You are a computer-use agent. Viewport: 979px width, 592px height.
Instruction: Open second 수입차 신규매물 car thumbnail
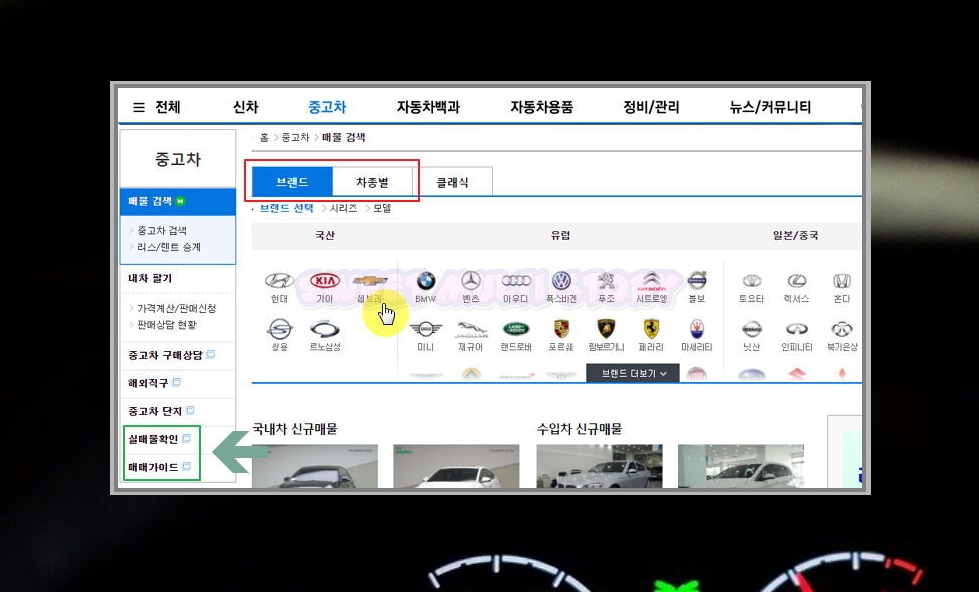(740, 466)
